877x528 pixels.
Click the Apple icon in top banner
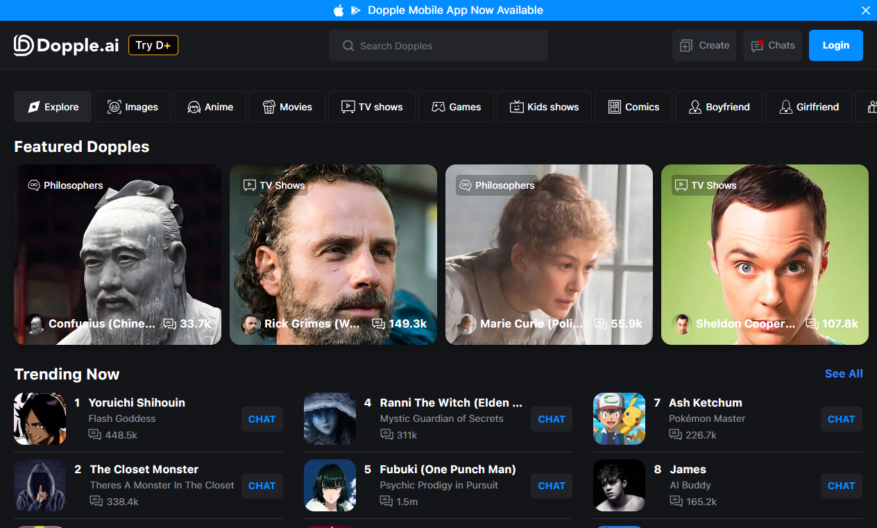[x=338, y=10]
